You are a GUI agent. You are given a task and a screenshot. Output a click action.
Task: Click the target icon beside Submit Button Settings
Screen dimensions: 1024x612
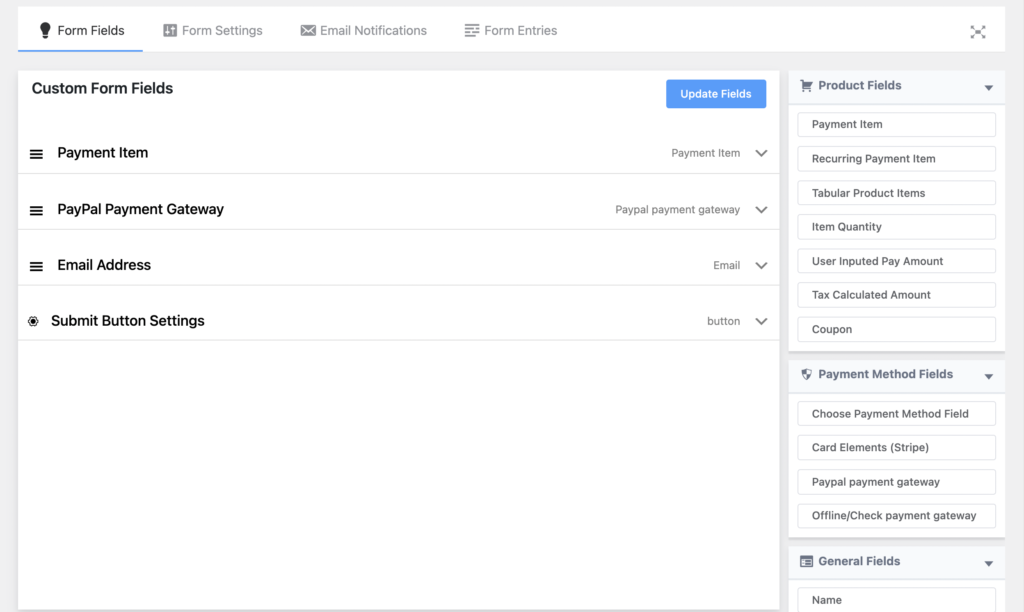click(33, 320)
